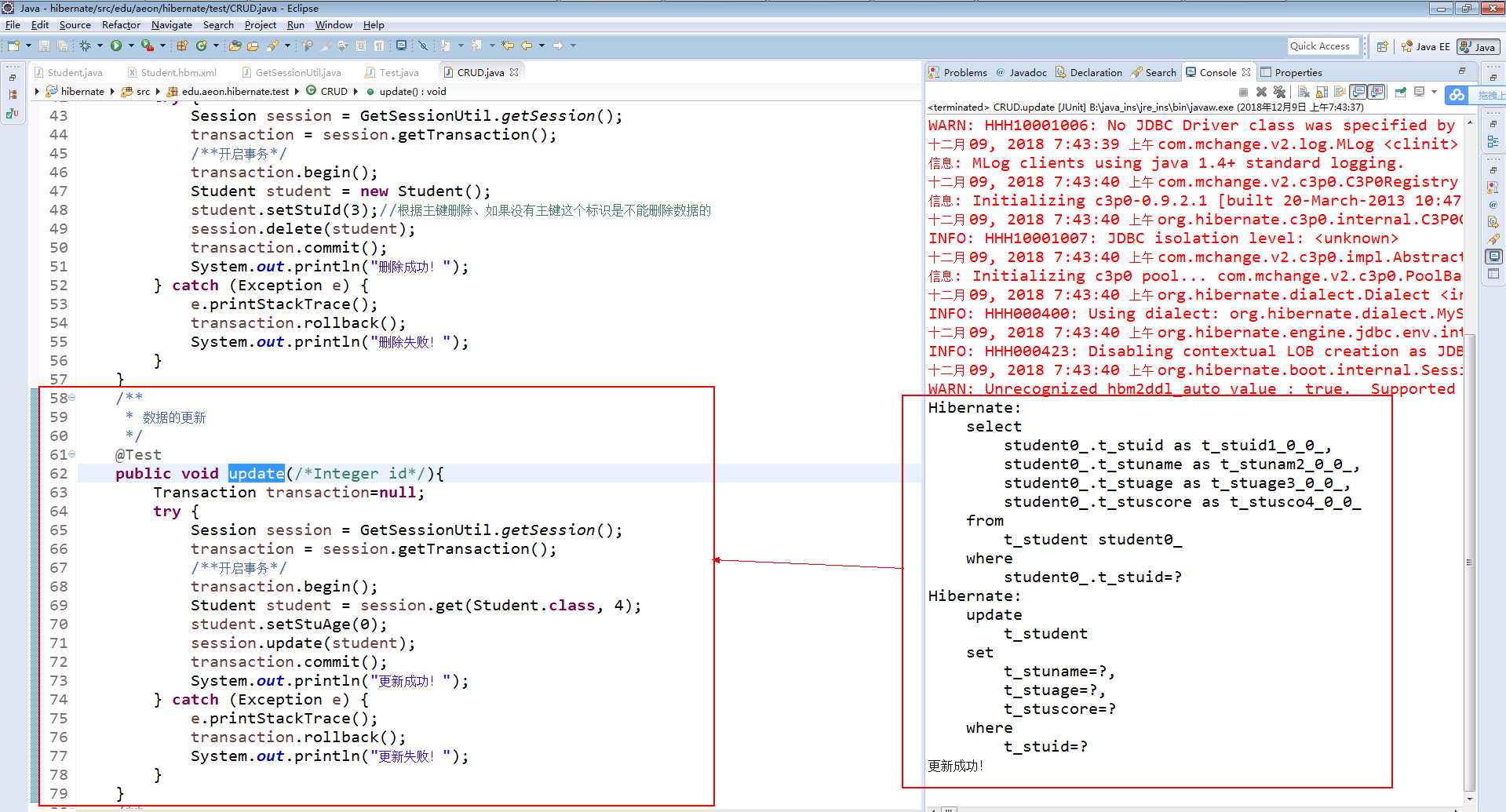Open the Refactor menu
1506x812 pixels.
coord(120,25)
